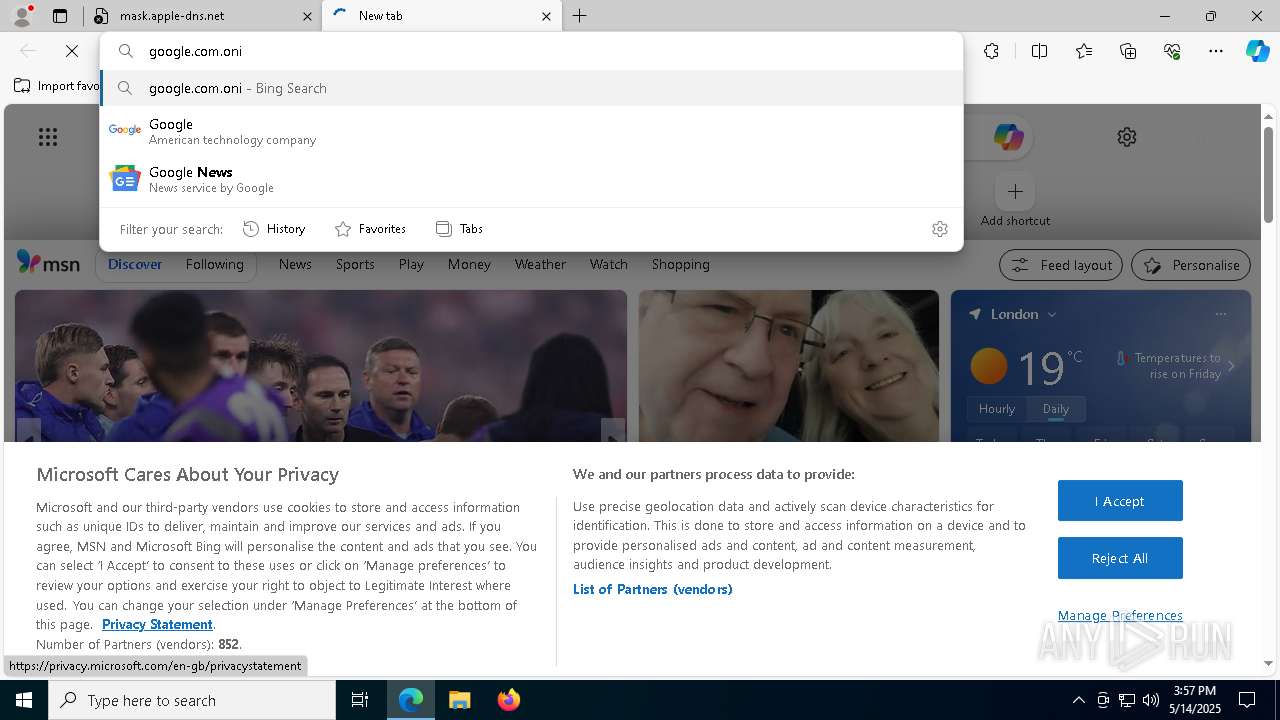
Task: Open page settings gear on new tab
Action: pos(1127,137)
